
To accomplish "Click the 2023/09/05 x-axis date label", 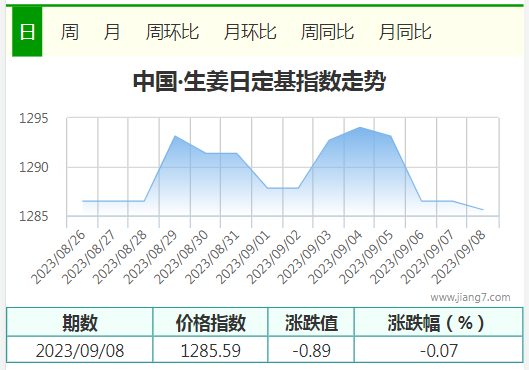I will (x=366, y=257).
